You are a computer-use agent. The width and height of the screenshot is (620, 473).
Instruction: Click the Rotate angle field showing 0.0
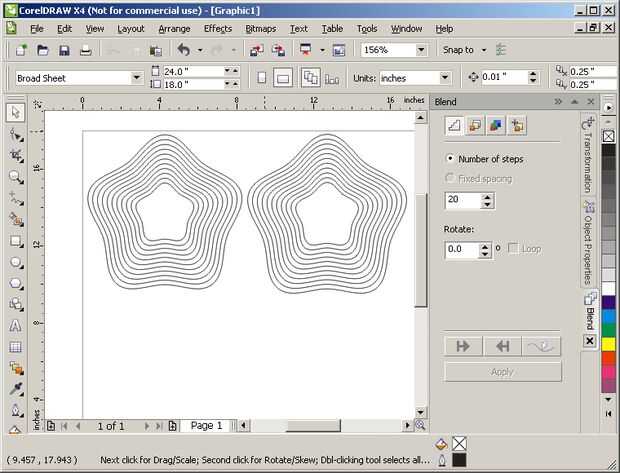pos(462,249)
